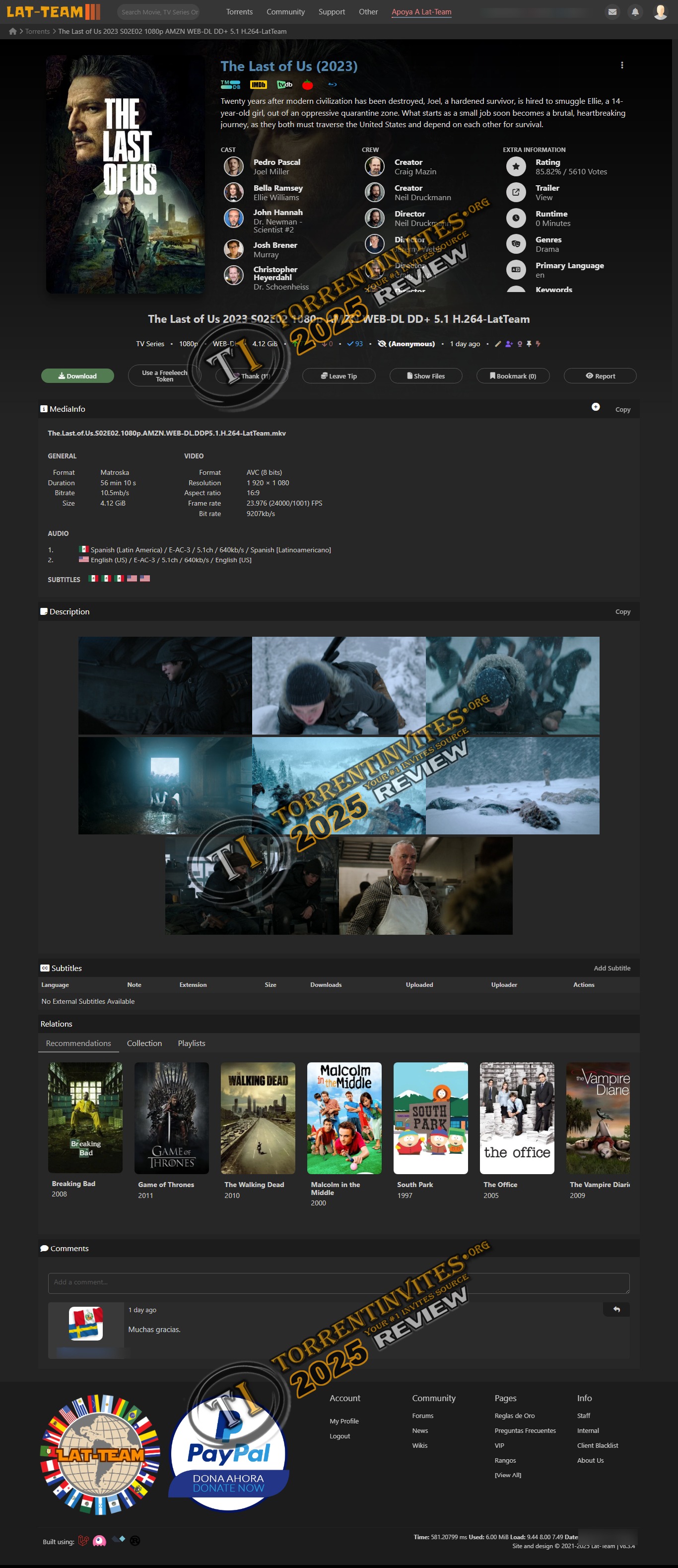Click the TMDB badge icon
This screenshot has height=1568, width=678.
pyautogui.click(x=230, y=84)
